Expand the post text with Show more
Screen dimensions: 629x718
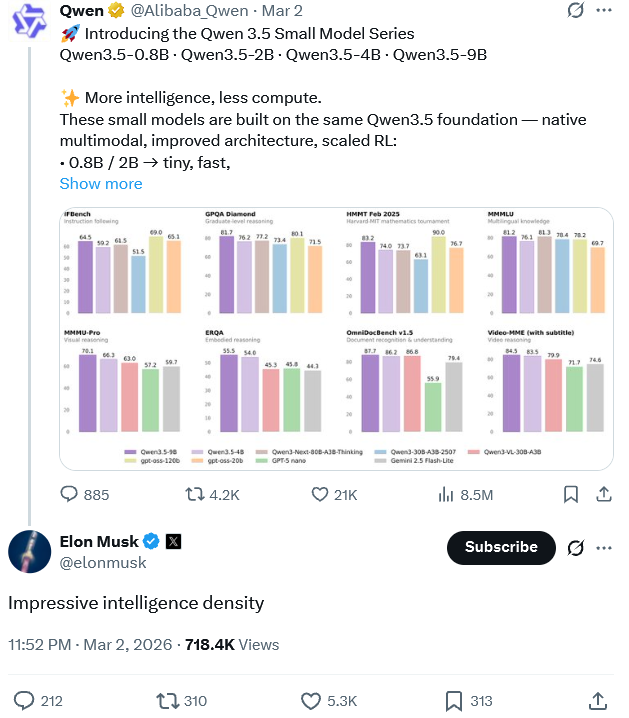(x=101, y=183)
